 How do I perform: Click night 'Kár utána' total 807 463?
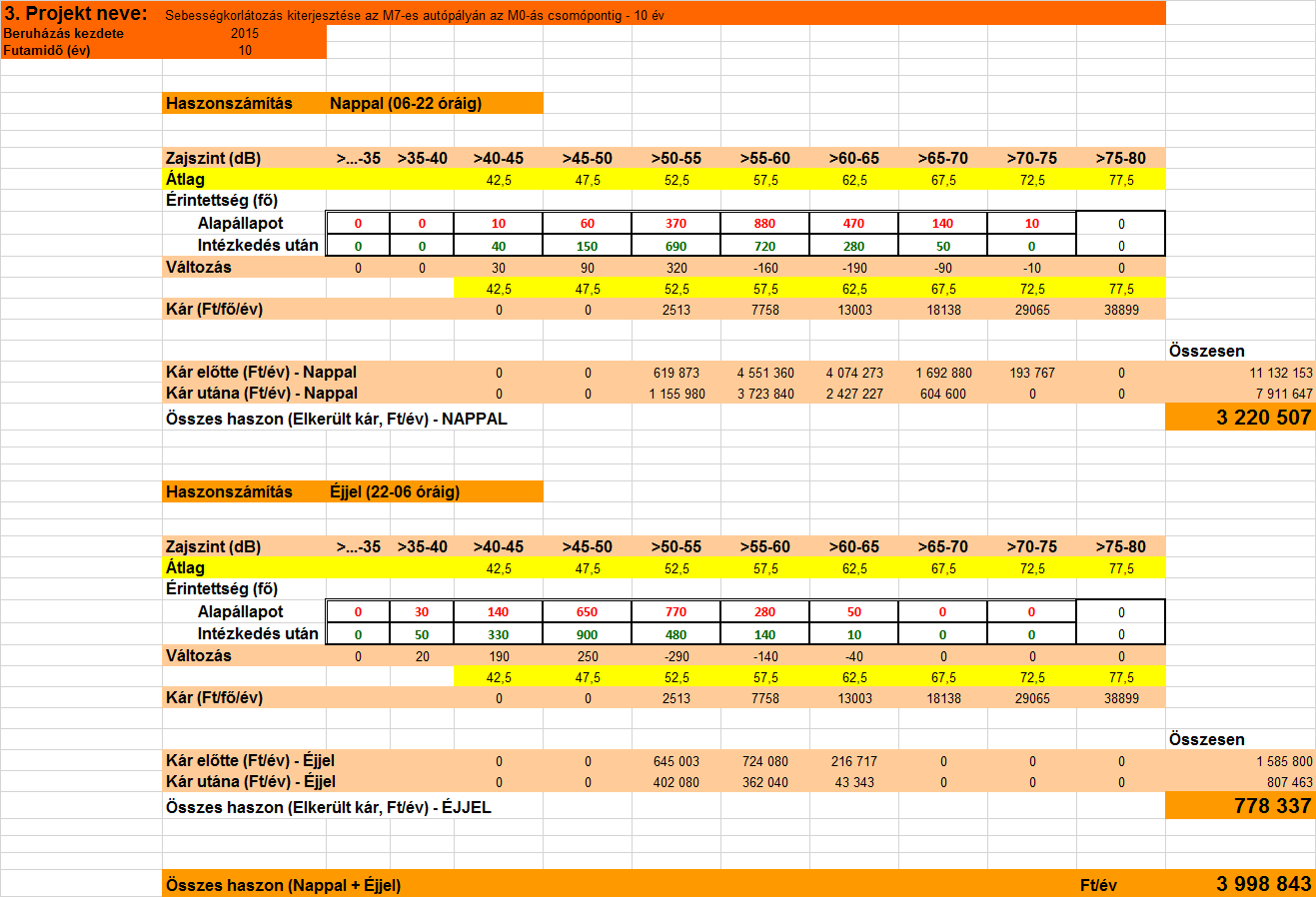click(1241, 782)
